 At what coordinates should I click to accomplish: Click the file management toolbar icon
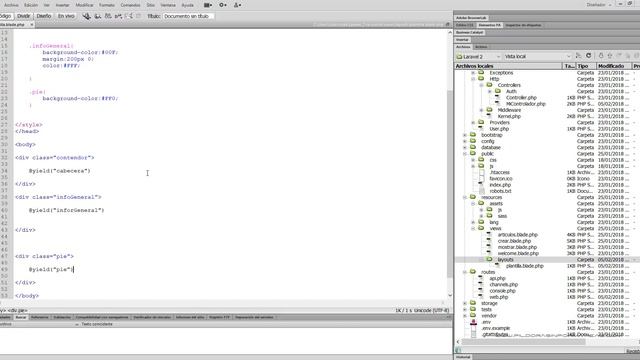(108, 16)
